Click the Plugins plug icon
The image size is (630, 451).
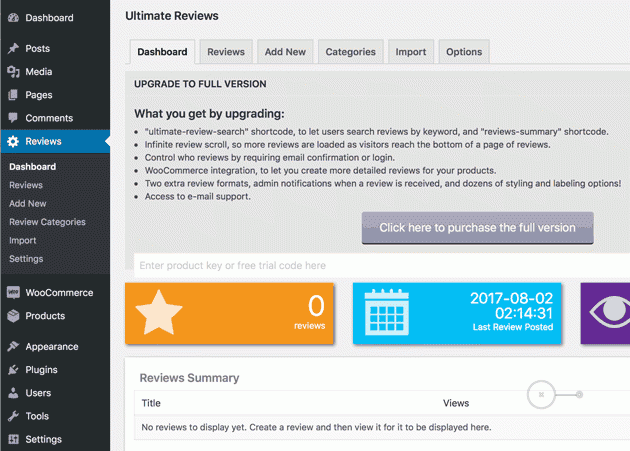point(13,369)
